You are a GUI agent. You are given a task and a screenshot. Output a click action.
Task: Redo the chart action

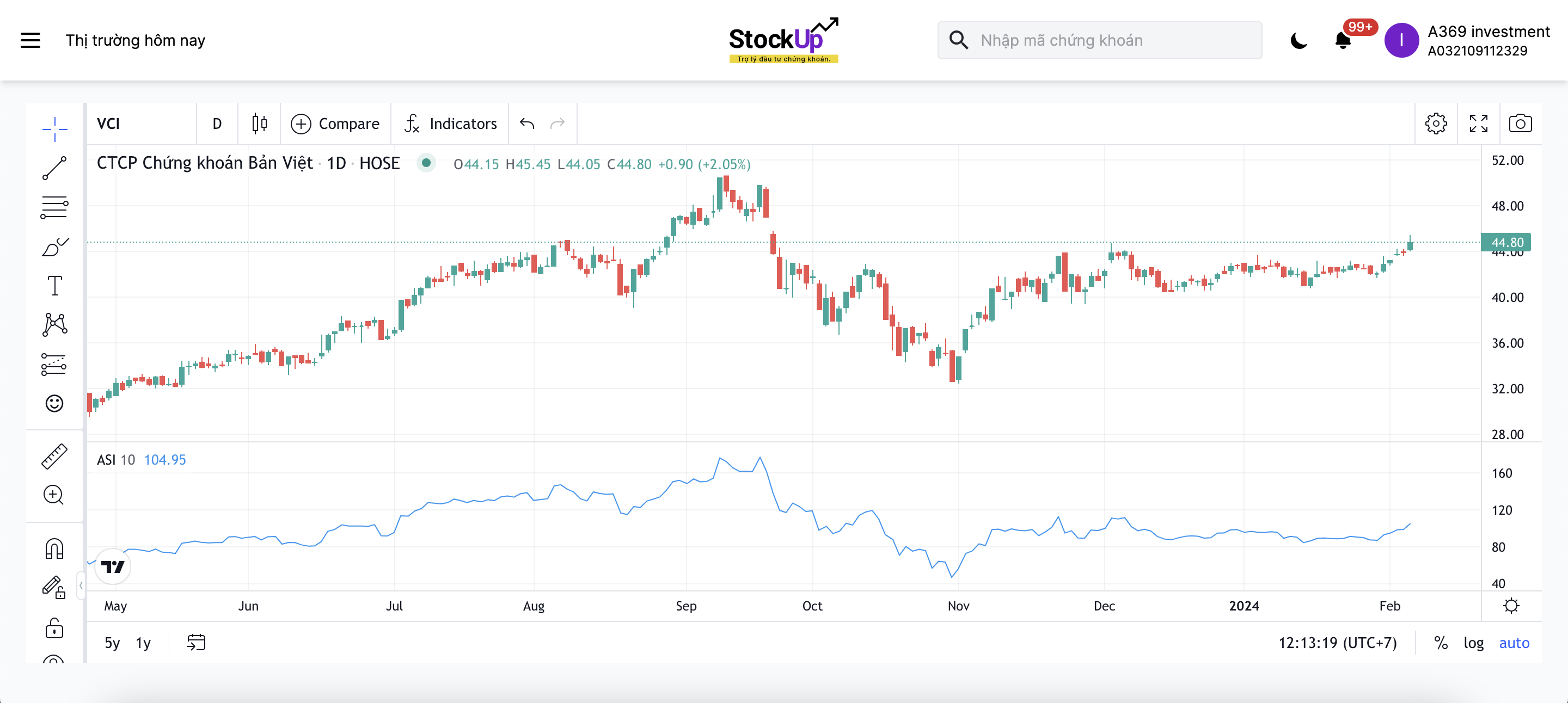[558, 124]
